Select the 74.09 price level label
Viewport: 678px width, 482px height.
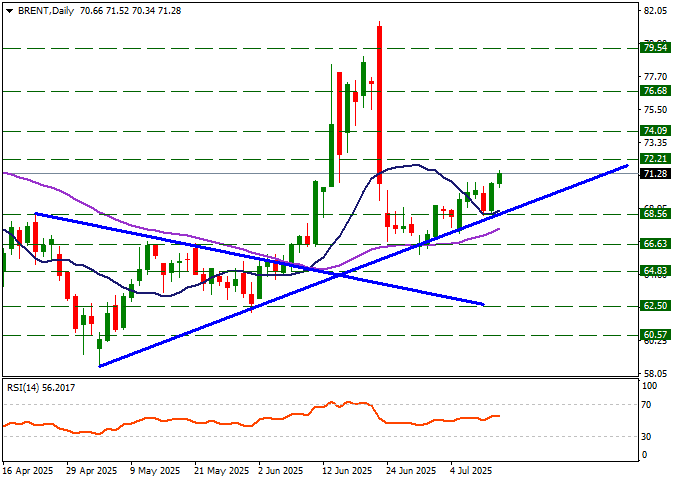pos(656,130)
